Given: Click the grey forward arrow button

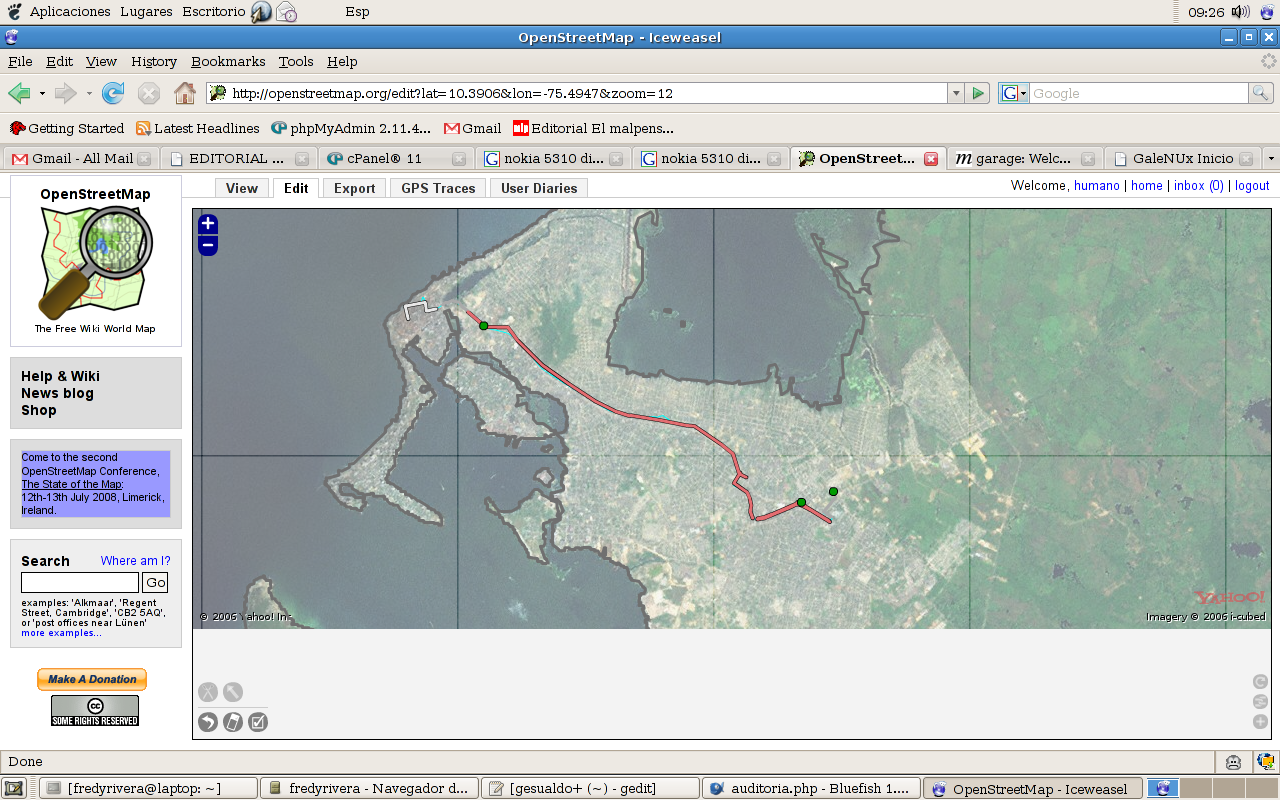Looking at the screenshot, I should pyautogui.click(x=65, y=93).
